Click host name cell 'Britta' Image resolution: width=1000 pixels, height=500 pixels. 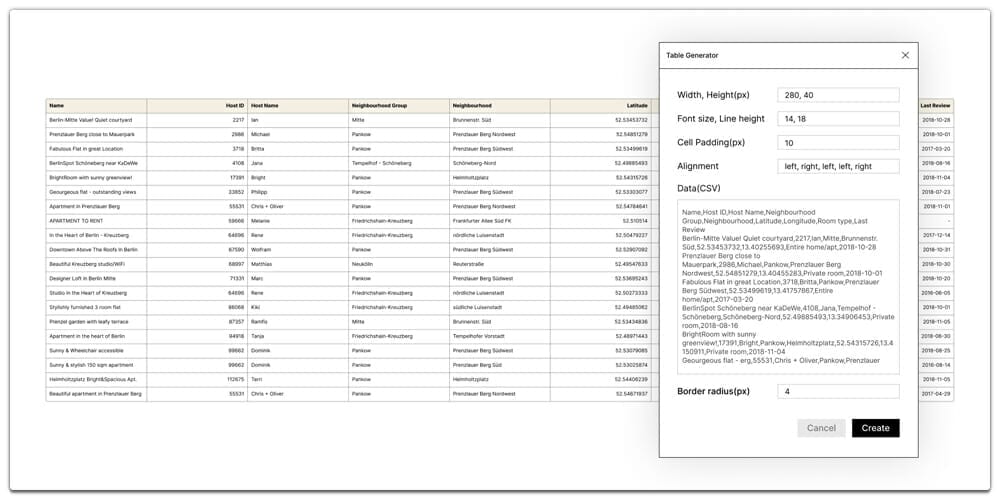click(298, 149)
